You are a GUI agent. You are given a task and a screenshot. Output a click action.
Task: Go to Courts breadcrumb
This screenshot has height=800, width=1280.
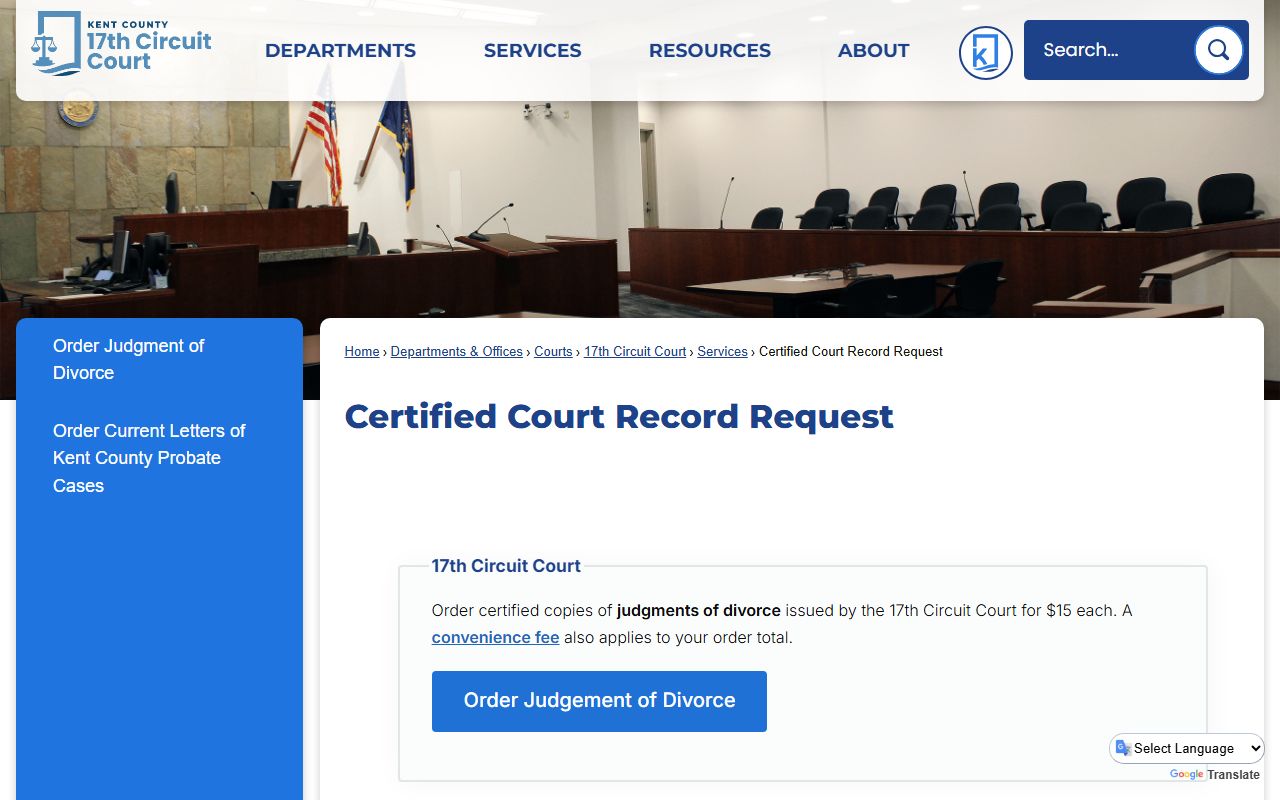click(553, 352)
